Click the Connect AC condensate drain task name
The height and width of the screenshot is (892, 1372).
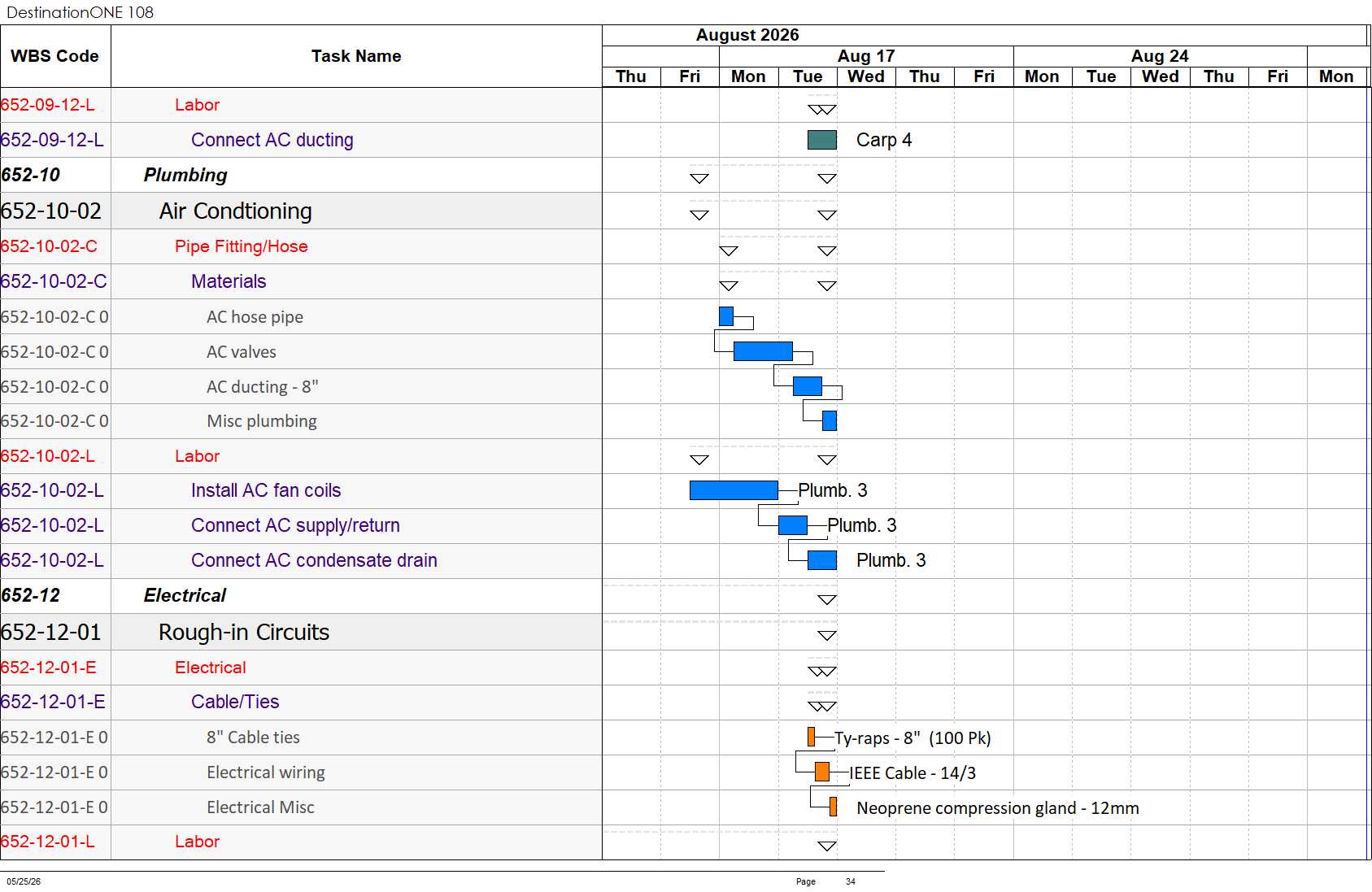(314, 560)
